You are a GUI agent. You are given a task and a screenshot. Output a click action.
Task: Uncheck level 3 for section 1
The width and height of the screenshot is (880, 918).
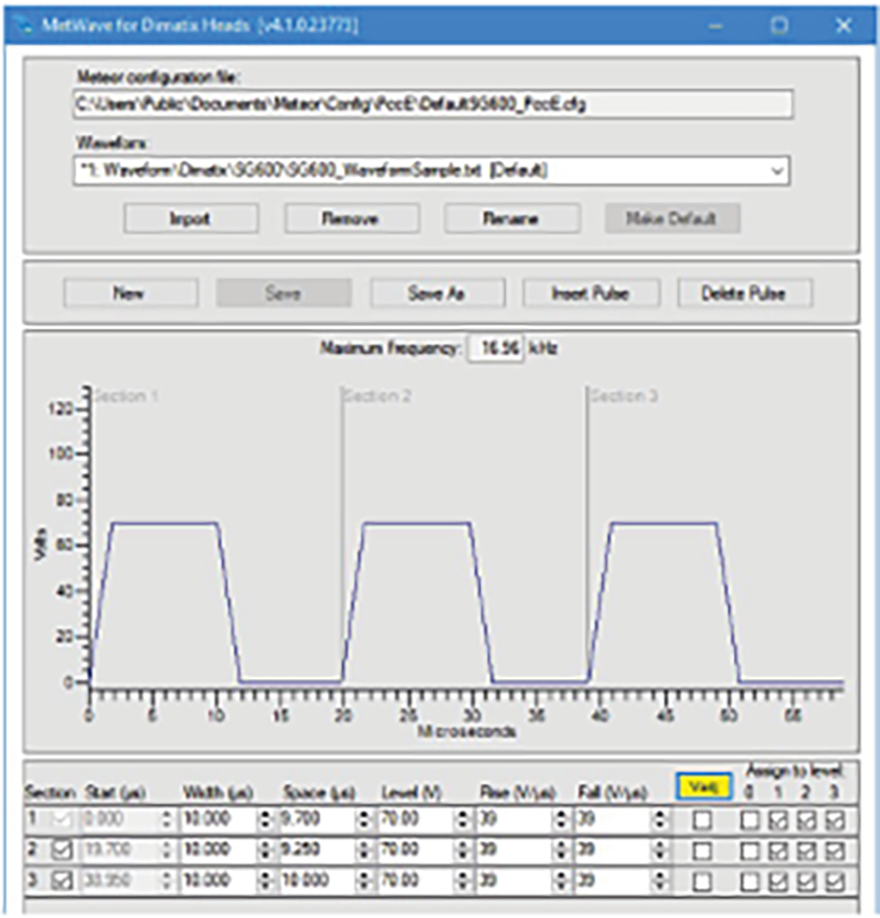[835, 820]
